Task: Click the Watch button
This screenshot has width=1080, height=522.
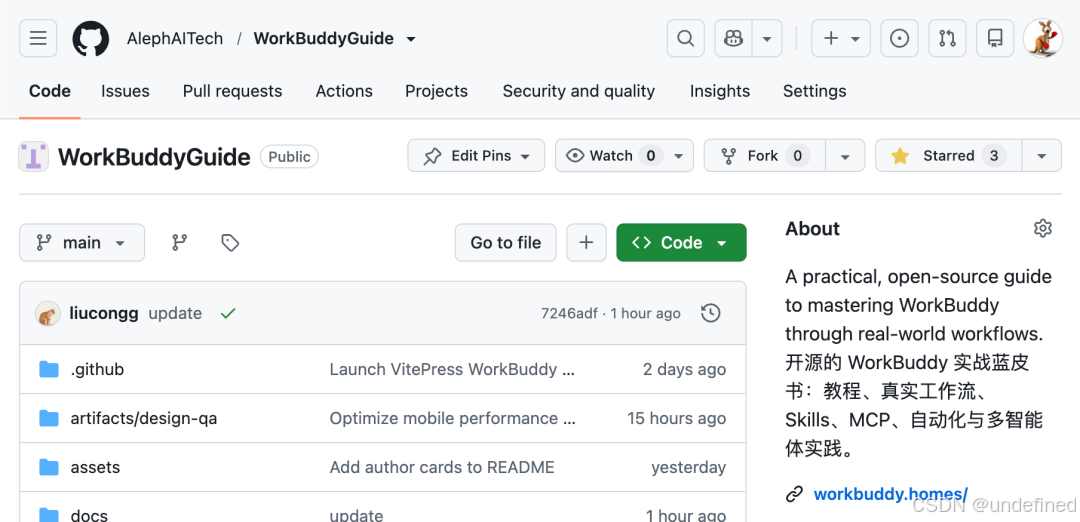Action: click(x=610, y=156)
